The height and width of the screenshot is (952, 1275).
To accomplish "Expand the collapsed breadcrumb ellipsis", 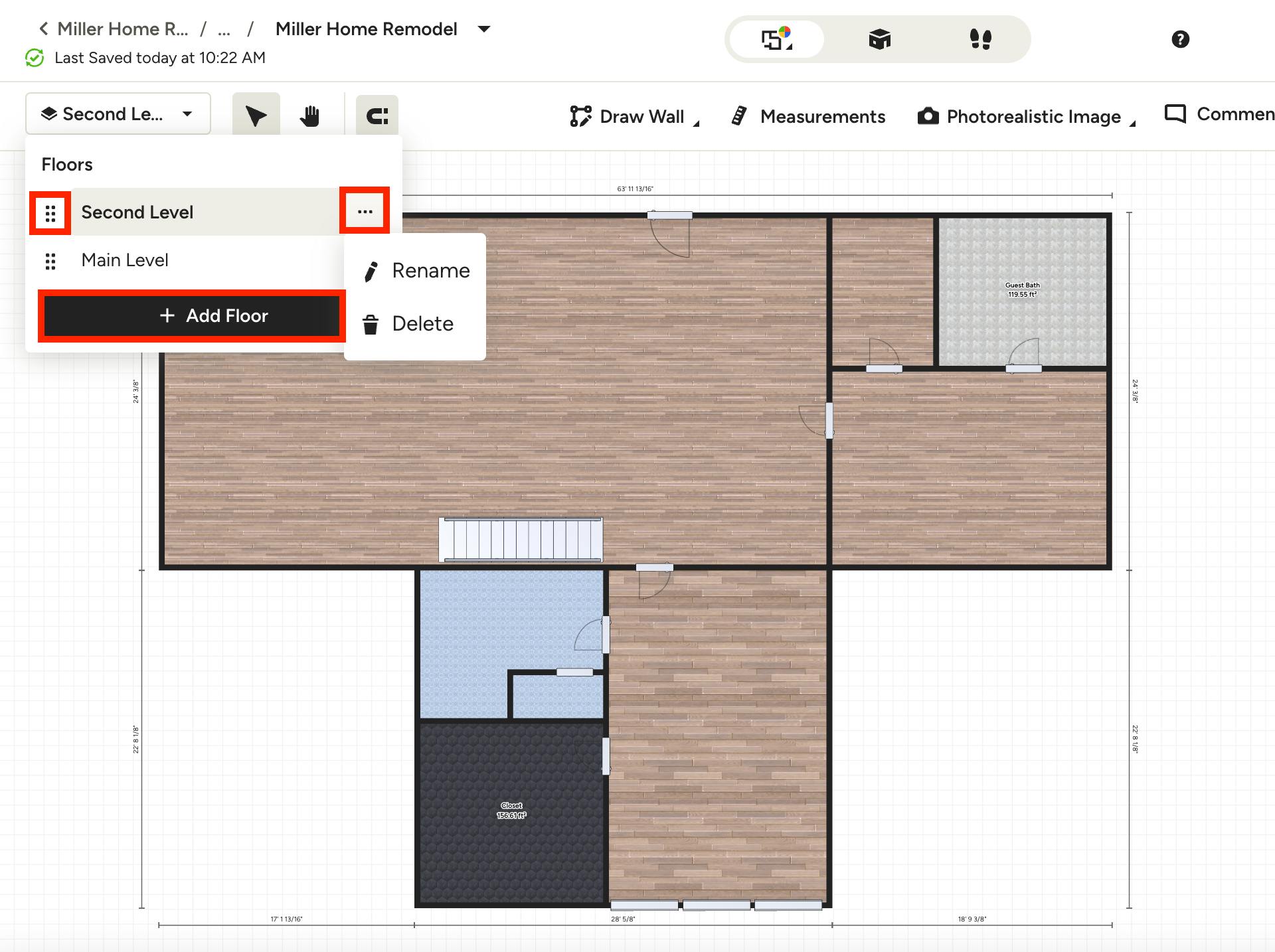I will 224,30.
